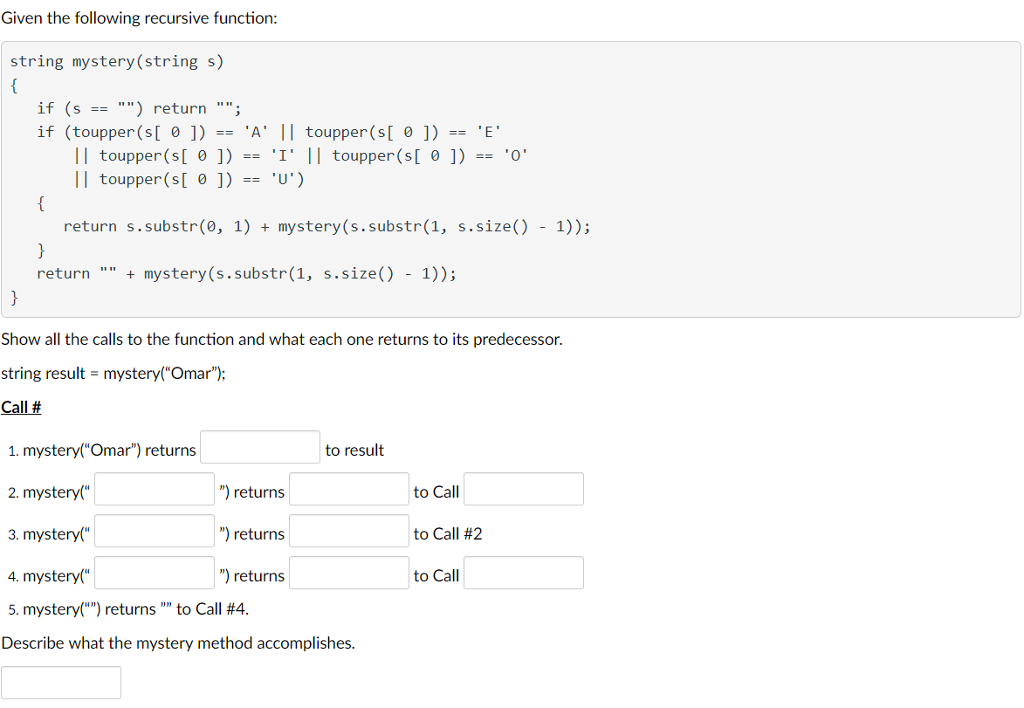1024x708 pixels.
Task: Click the argument field in Call #2
Action: [153, 488]
